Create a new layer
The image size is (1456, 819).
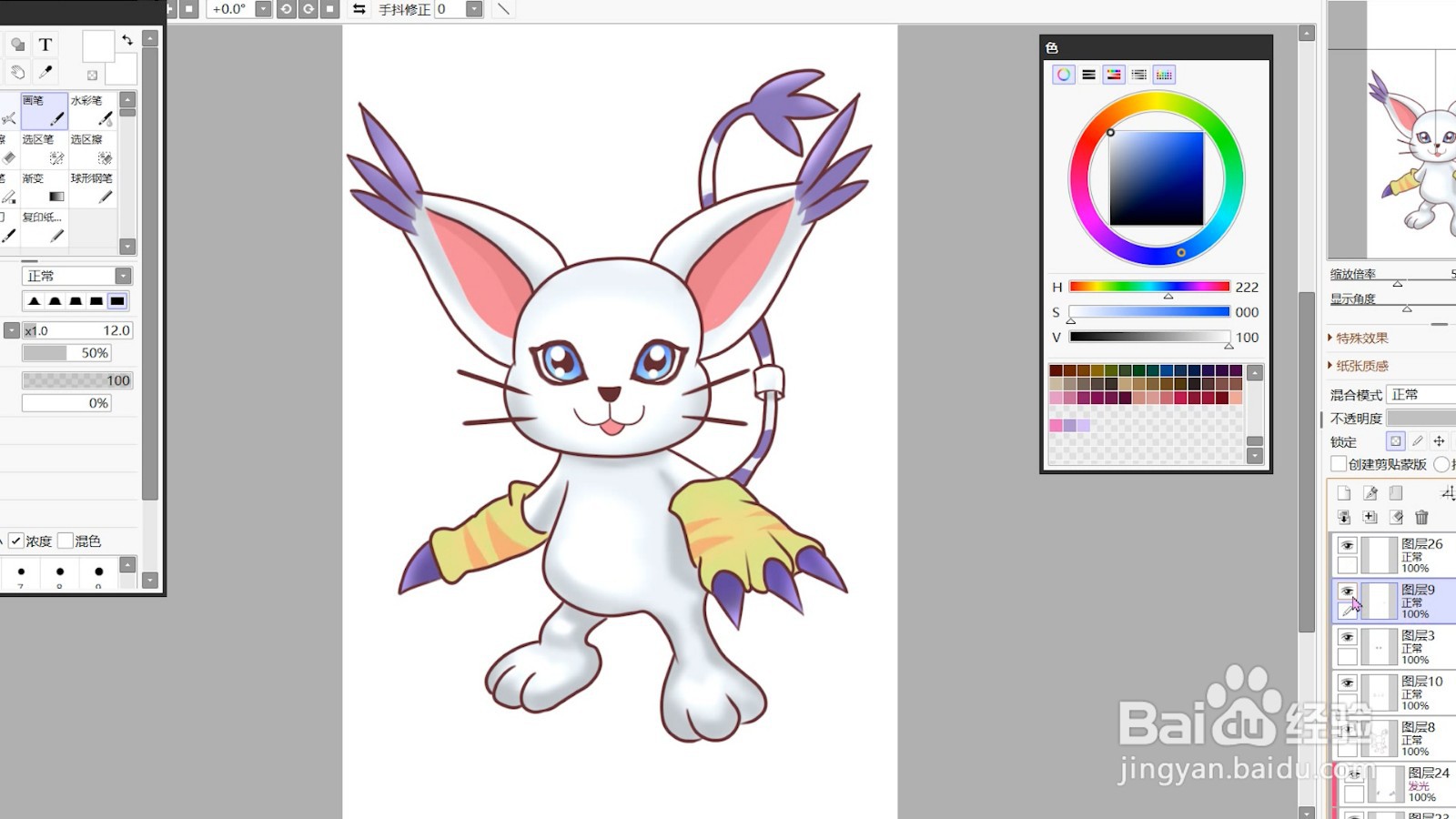[1344, 493]
